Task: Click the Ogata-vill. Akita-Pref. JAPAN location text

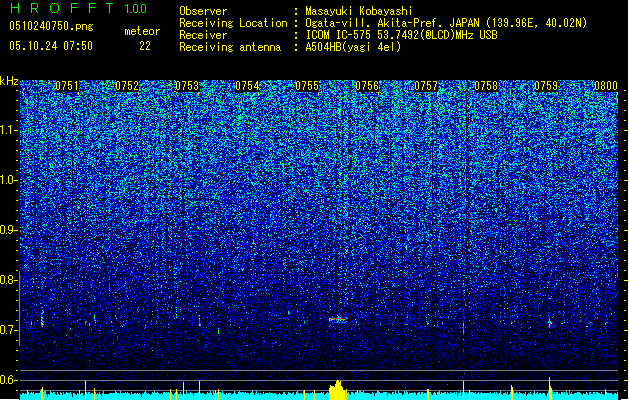Action: pos(446,23)
